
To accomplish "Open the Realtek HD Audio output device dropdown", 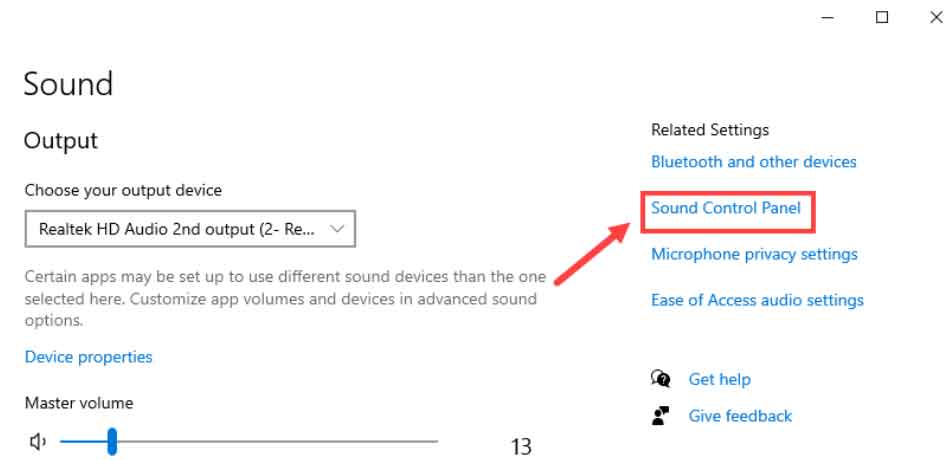I will click(x=190, y=228).
